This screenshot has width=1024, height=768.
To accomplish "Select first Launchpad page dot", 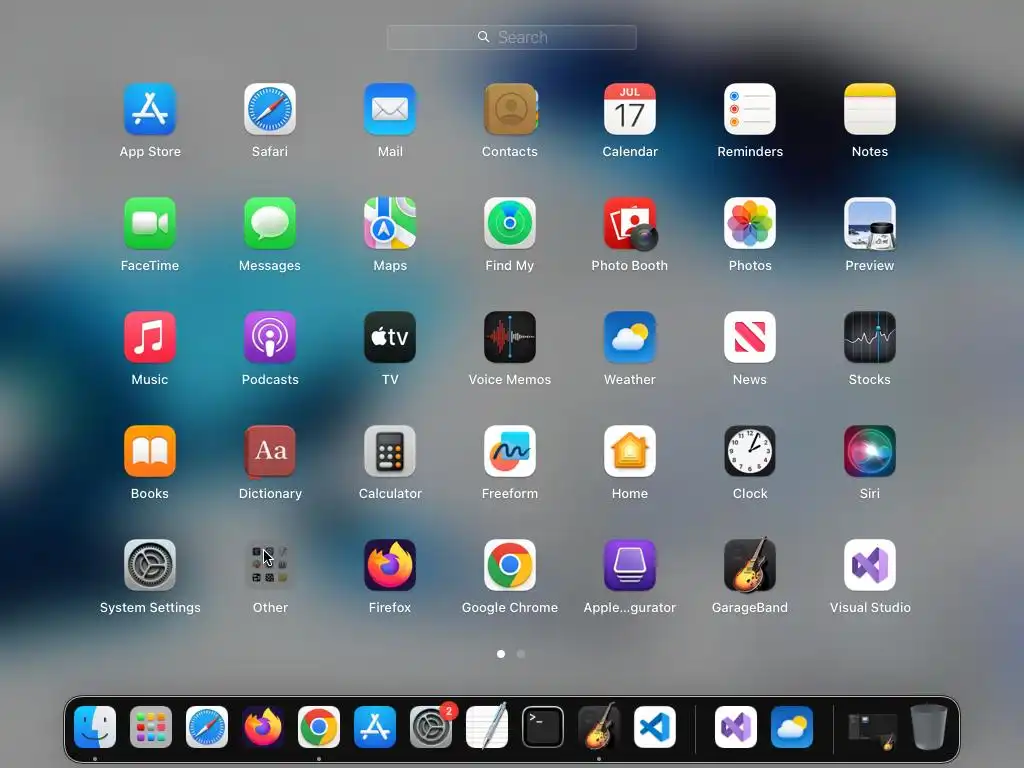I will pos(501,654).
